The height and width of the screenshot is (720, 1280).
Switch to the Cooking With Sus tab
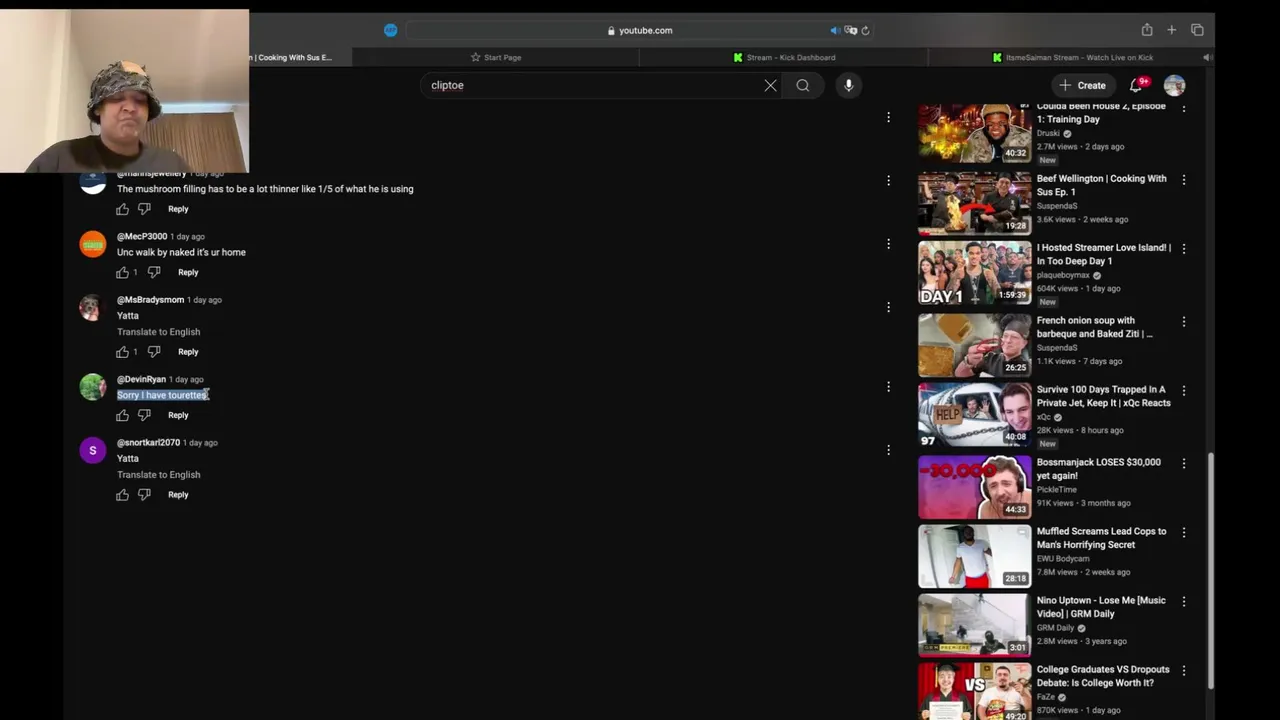click(299, 57)
